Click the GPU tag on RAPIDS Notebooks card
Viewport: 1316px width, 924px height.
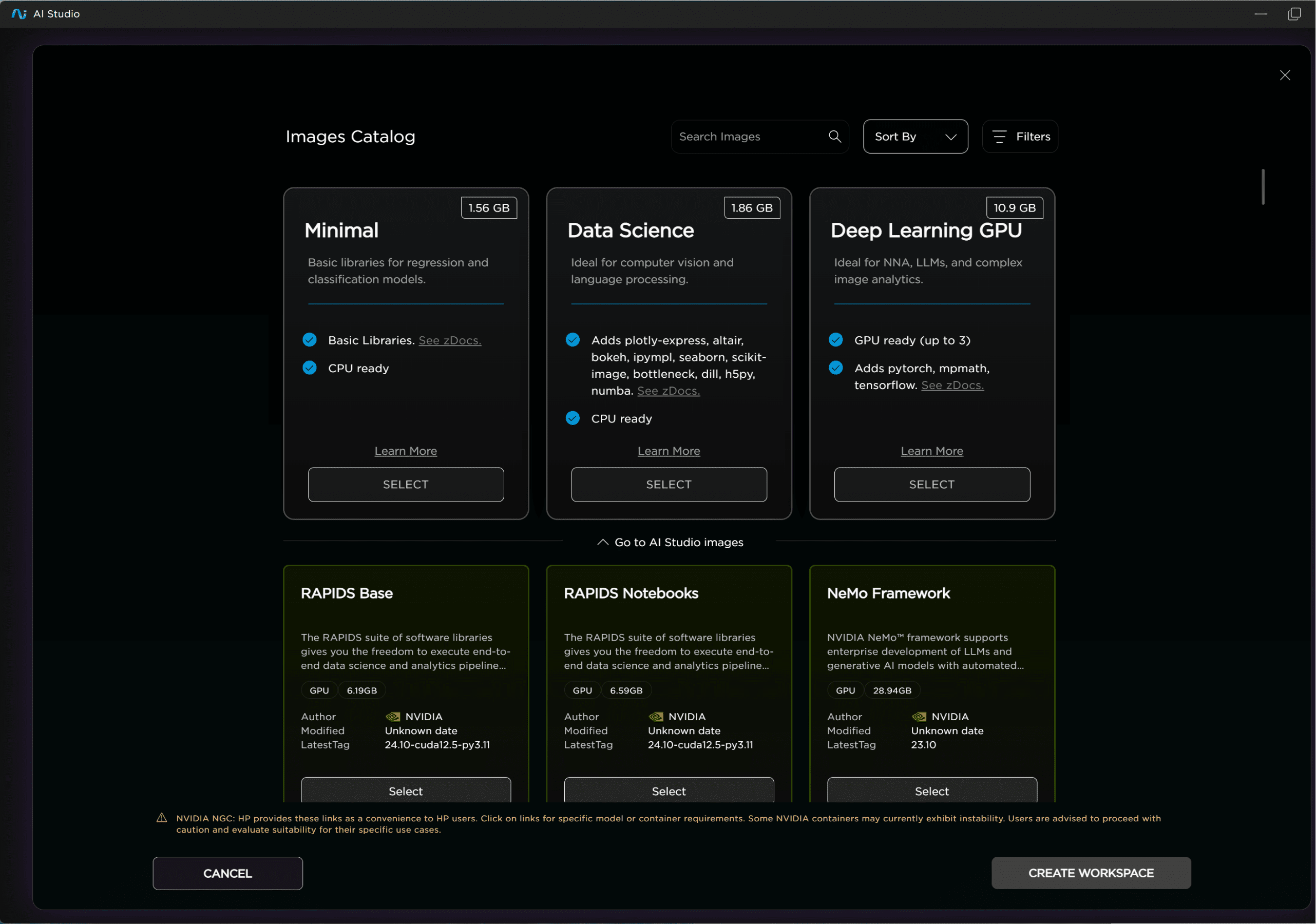click(x=582, y=690)
